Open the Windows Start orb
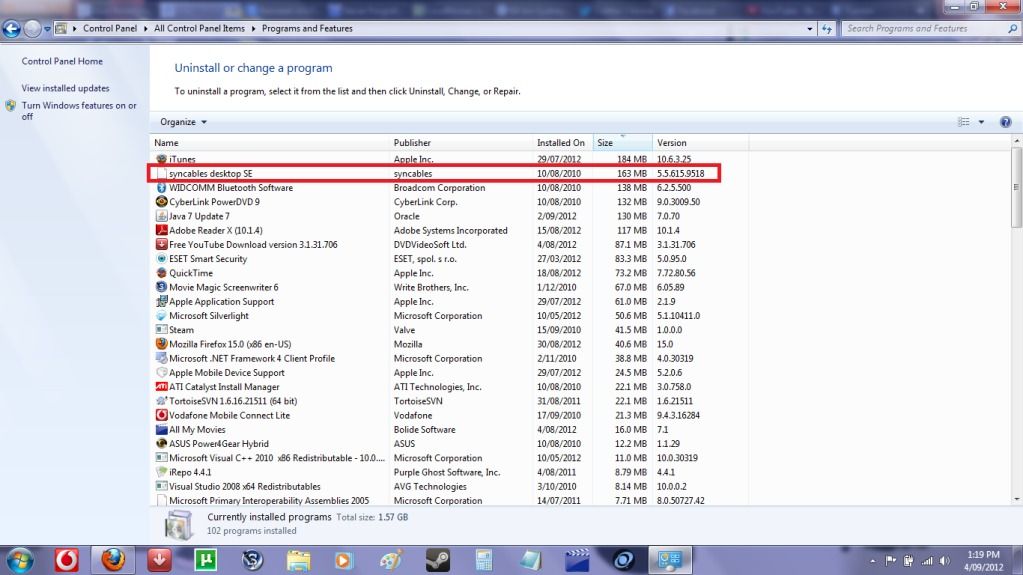The width and height of the screenshot is (1023, 575). [x=20, y=561]
